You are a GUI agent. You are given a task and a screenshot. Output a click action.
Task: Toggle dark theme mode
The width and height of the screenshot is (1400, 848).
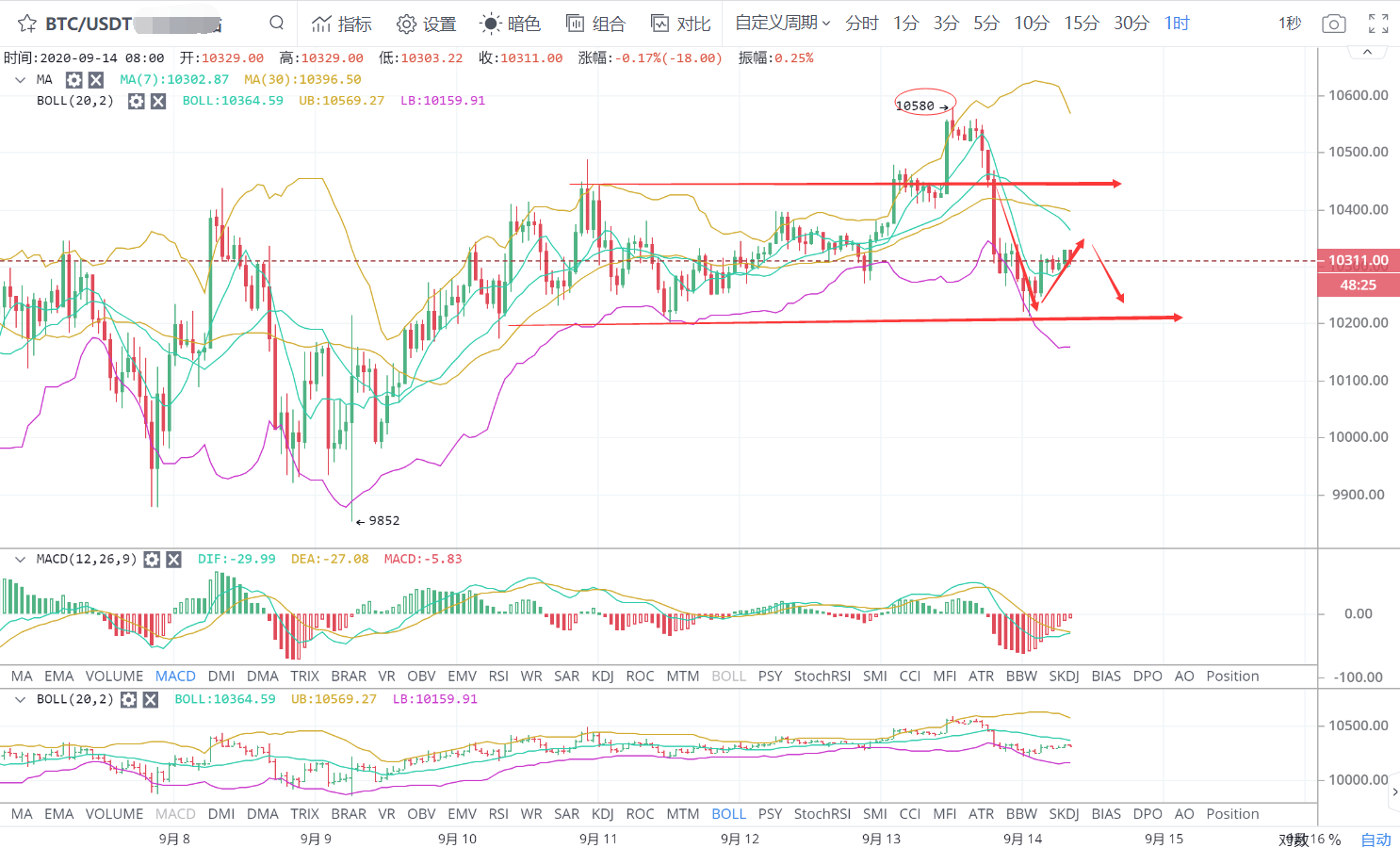(510, 24)
